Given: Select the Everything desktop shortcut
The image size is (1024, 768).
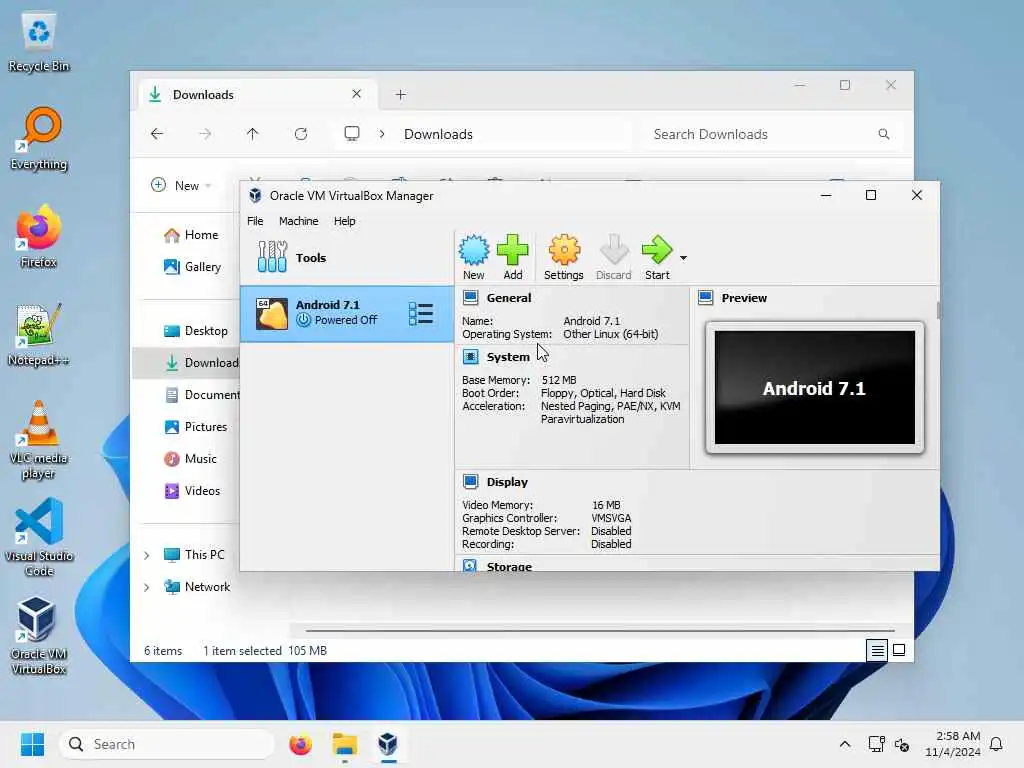Looking at the screenshot, I should [x=39, y=139].
